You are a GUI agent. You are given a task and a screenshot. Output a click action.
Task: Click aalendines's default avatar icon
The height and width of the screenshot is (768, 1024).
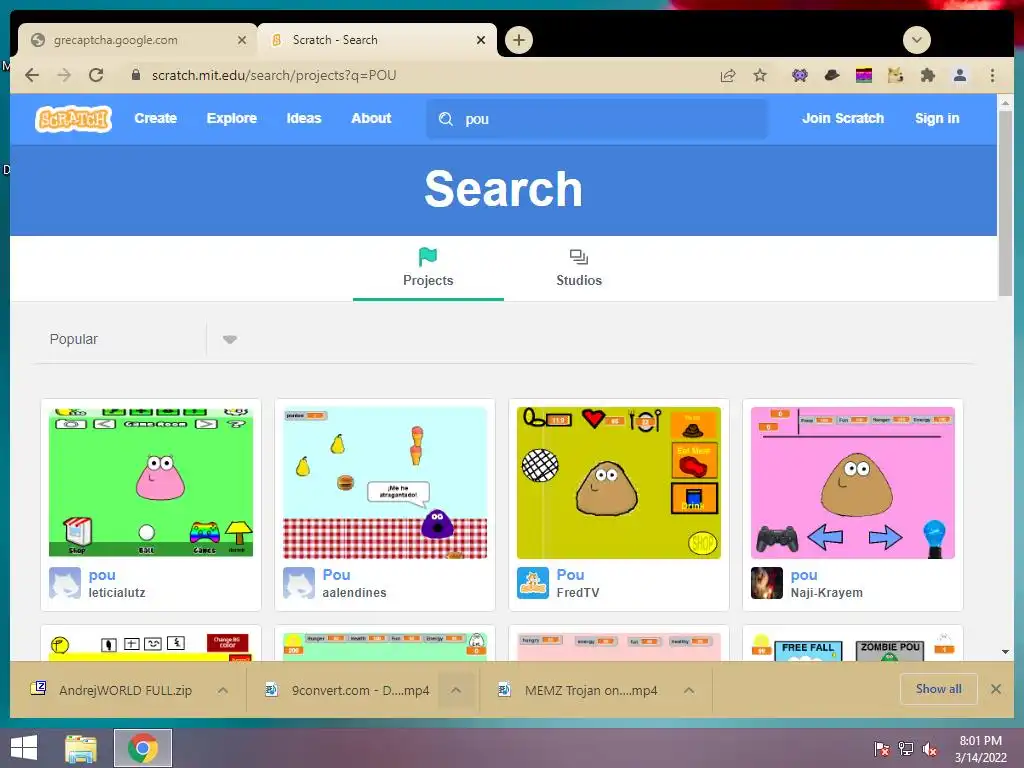[x=298, y=583]
